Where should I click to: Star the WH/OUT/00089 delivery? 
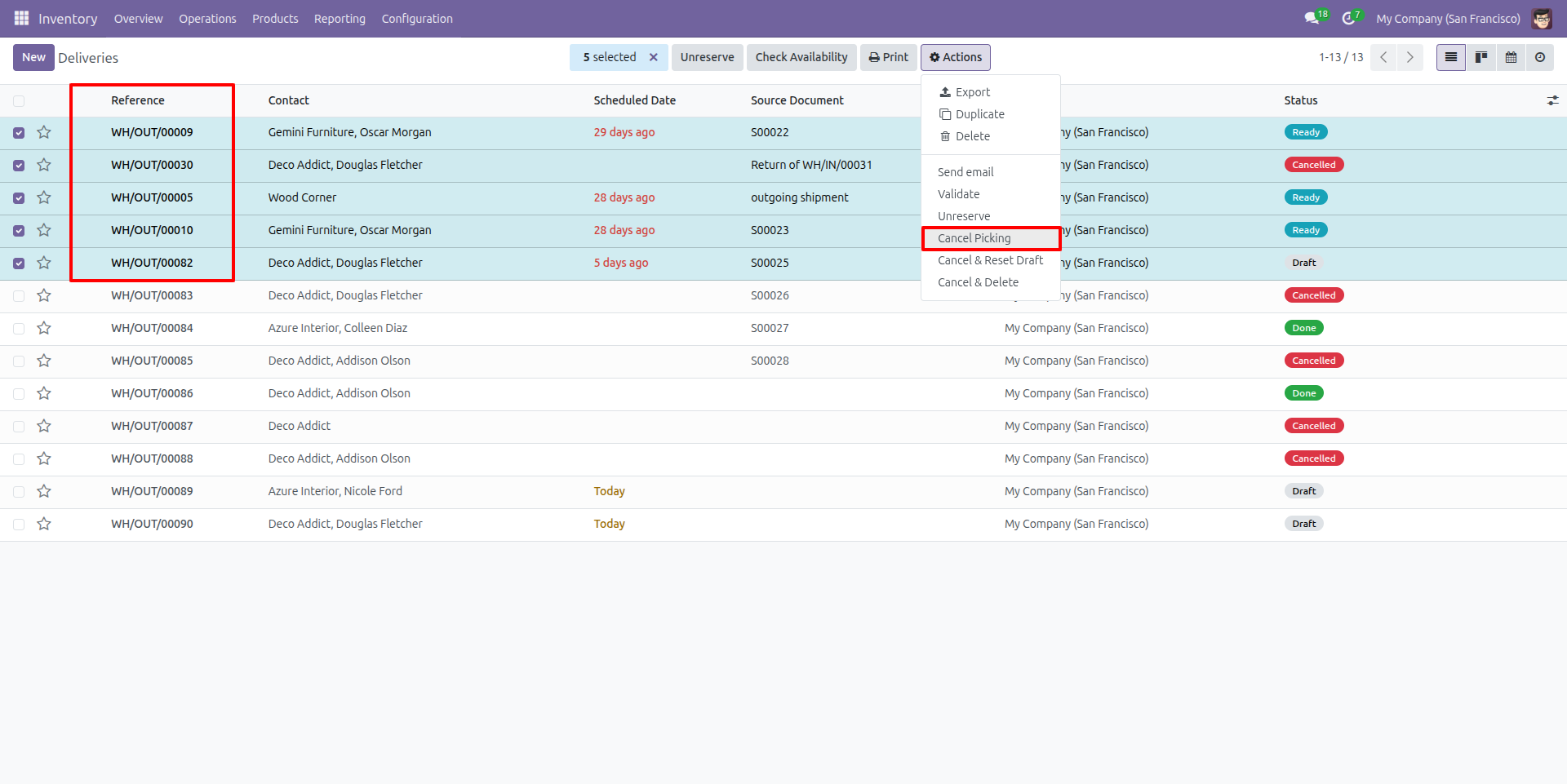tap(44, 491)
